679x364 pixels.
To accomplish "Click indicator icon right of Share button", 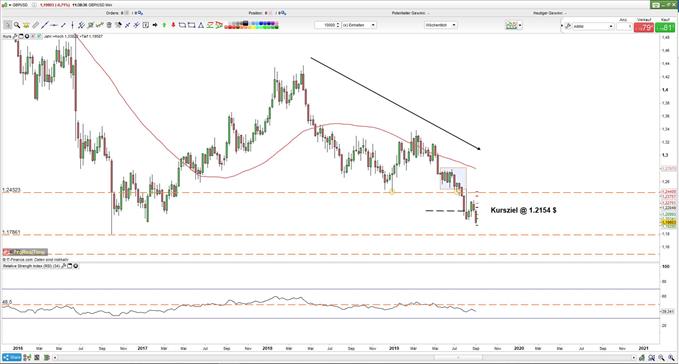I will point(27,358).
